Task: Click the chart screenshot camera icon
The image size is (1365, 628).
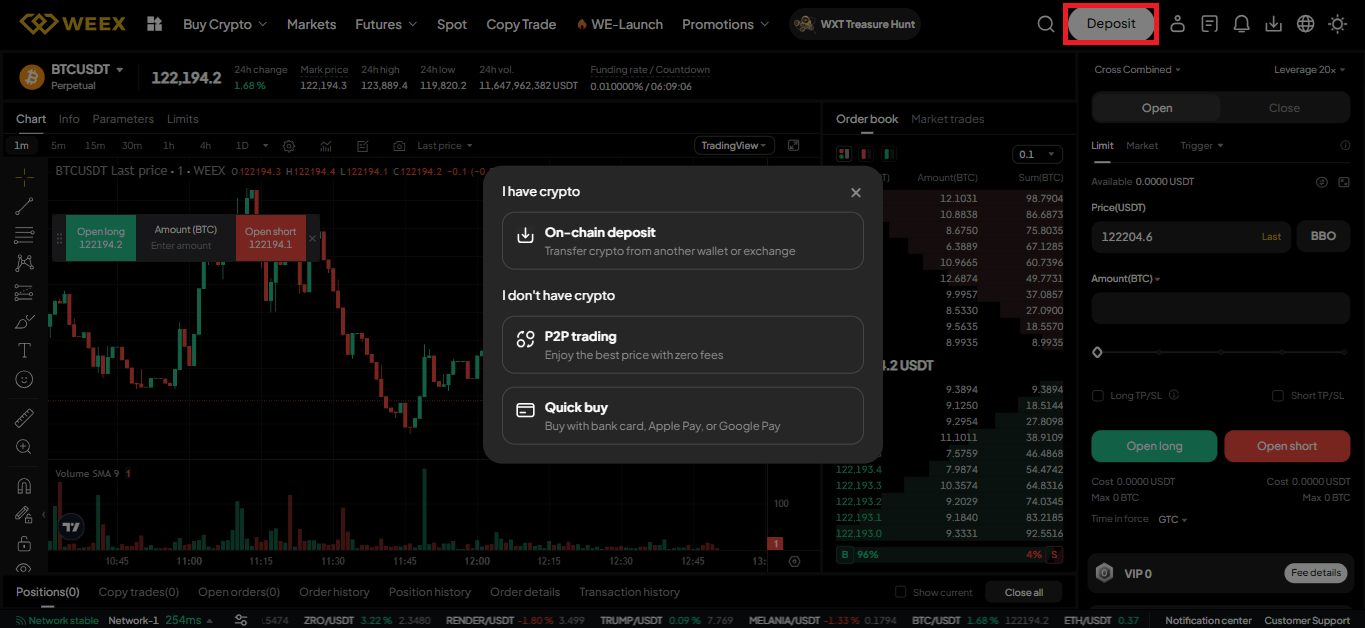Action: 399,146
